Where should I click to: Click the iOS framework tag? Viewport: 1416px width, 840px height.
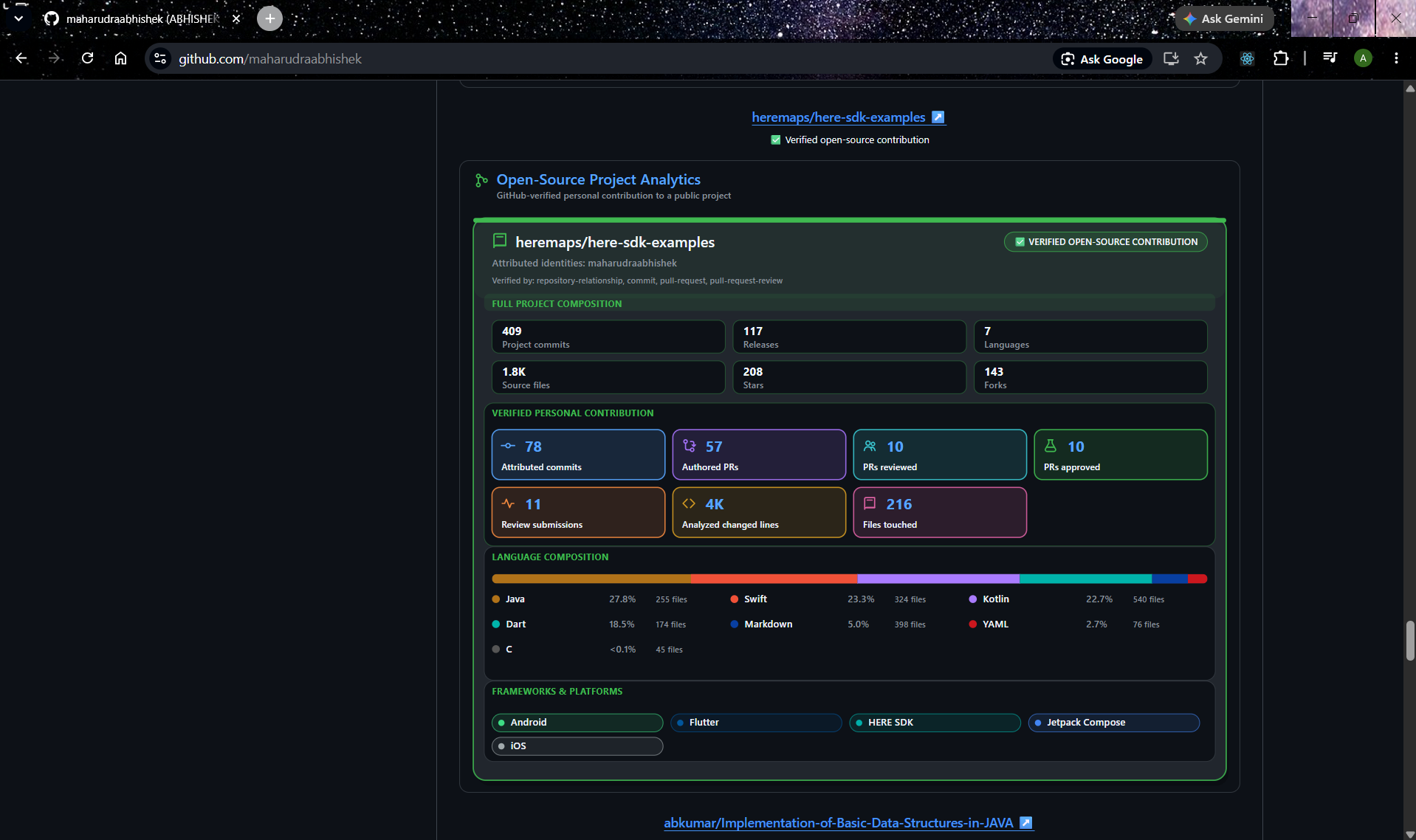coord(577,746)
